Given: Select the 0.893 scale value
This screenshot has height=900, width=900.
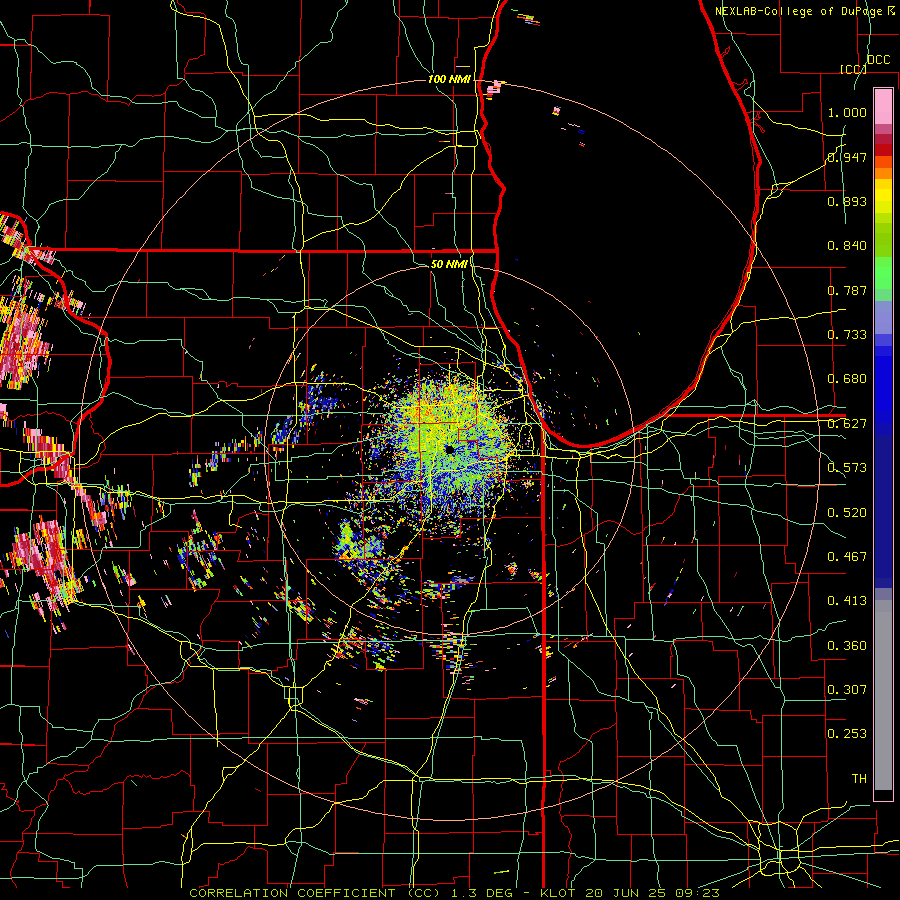Looking at the screenshot, I should tap(847, 201).
